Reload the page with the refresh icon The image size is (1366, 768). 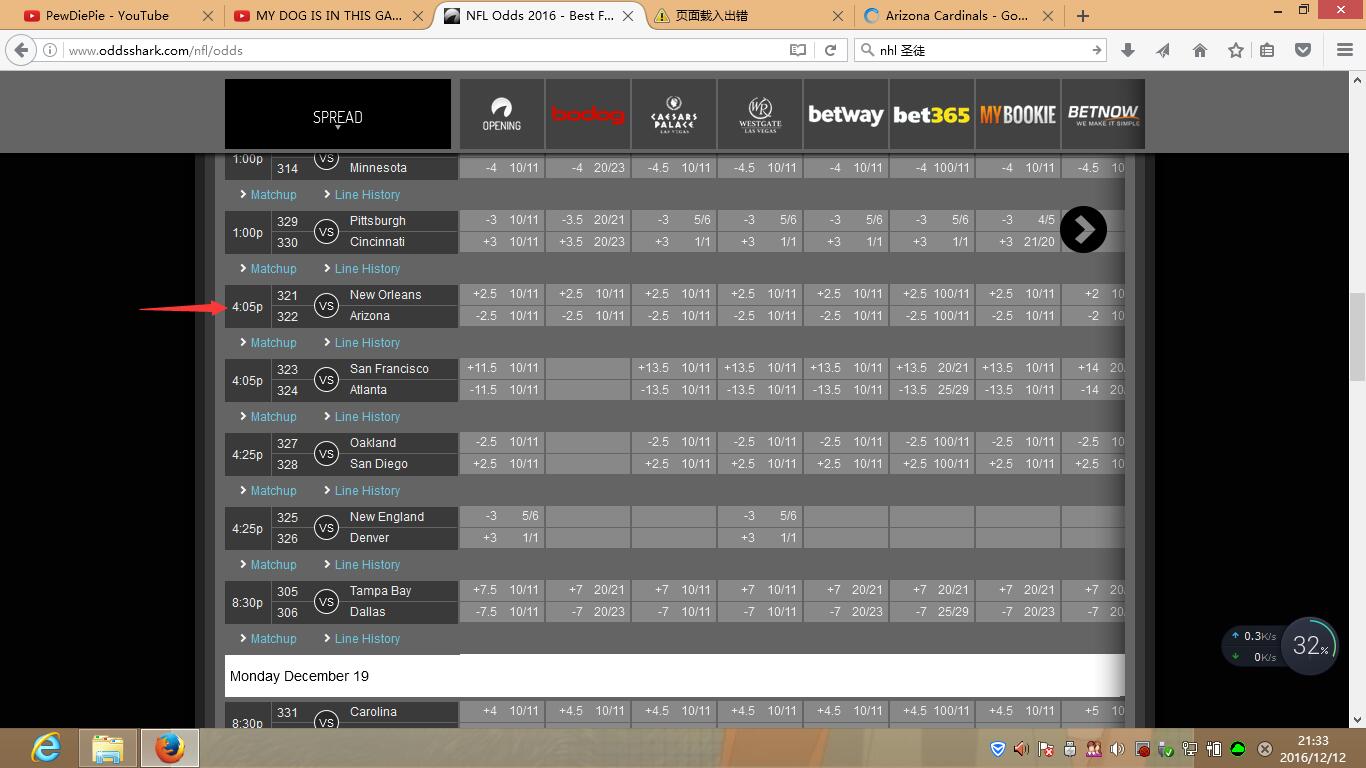pyautogui.click(x=830, y=50)
